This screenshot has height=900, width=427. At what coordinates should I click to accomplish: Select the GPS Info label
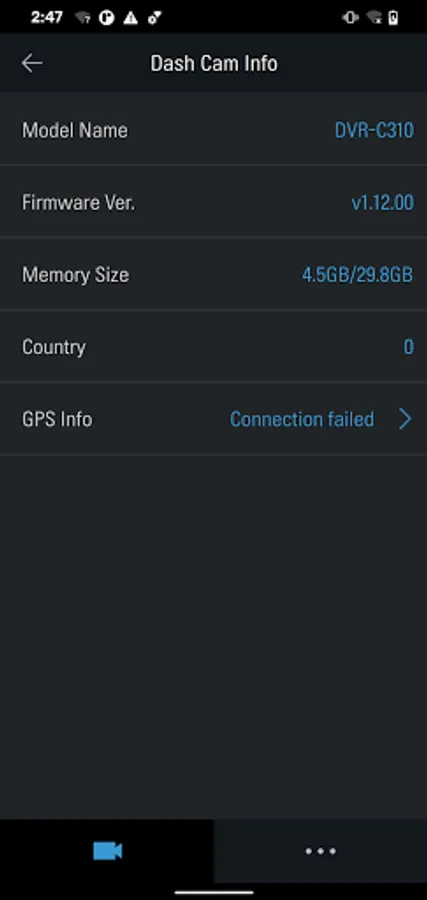pyautogui.click(x=57, y=419)
